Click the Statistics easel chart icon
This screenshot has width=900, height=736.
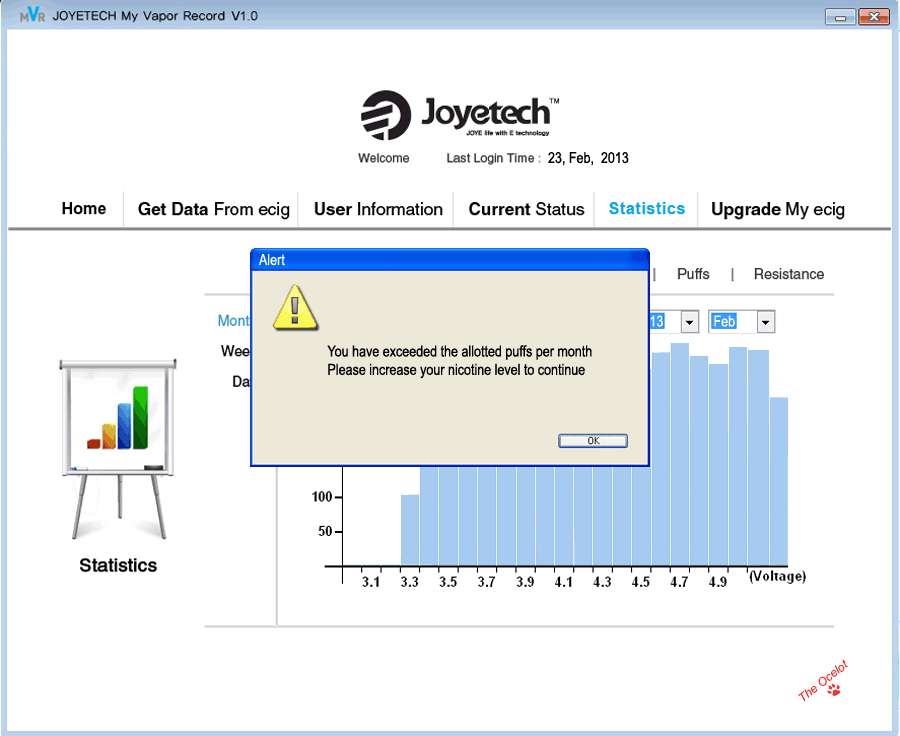118,448
